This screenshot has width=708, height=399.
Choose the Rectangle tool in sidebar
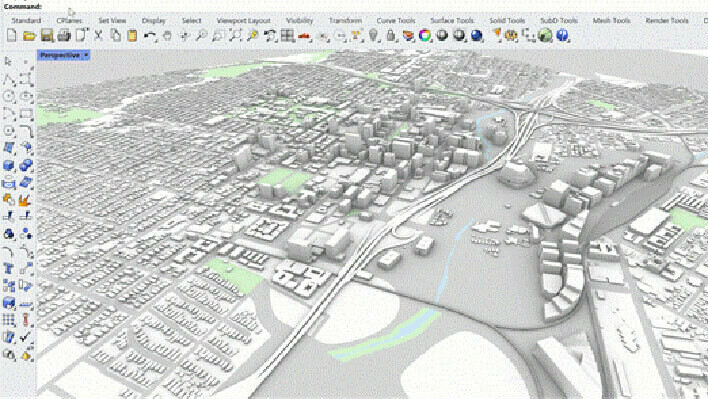click(26, 113)
